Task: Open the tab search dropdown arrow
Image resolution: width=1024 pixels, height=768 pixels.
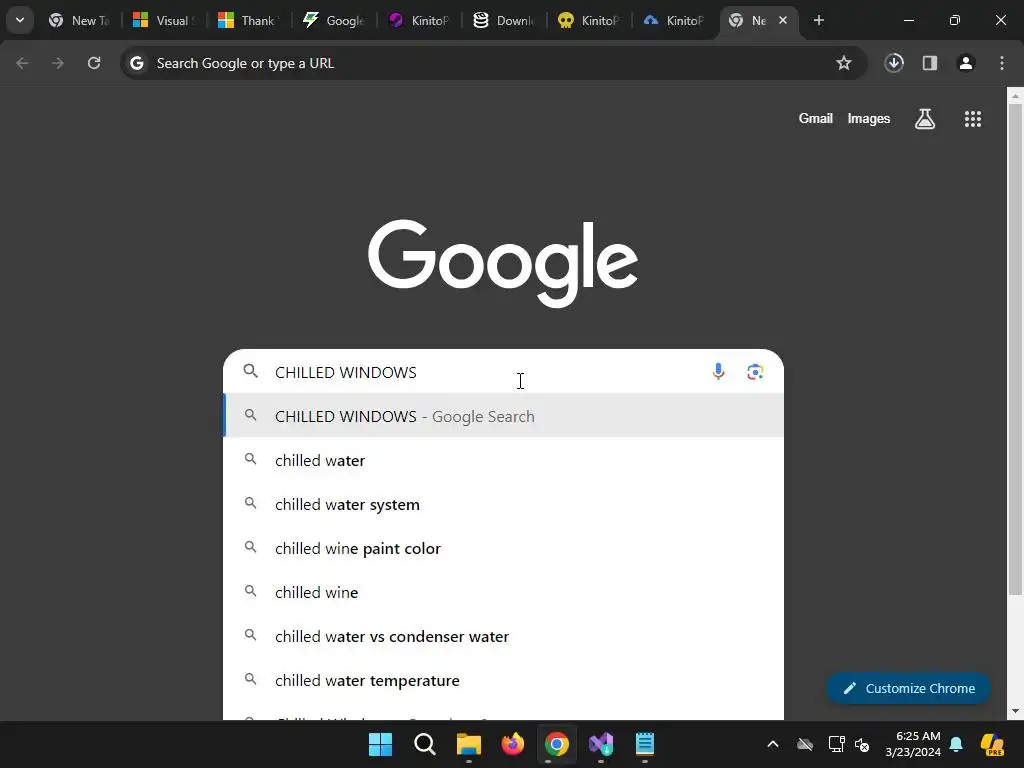Action: pyautogui.click(x=20, y=20)
